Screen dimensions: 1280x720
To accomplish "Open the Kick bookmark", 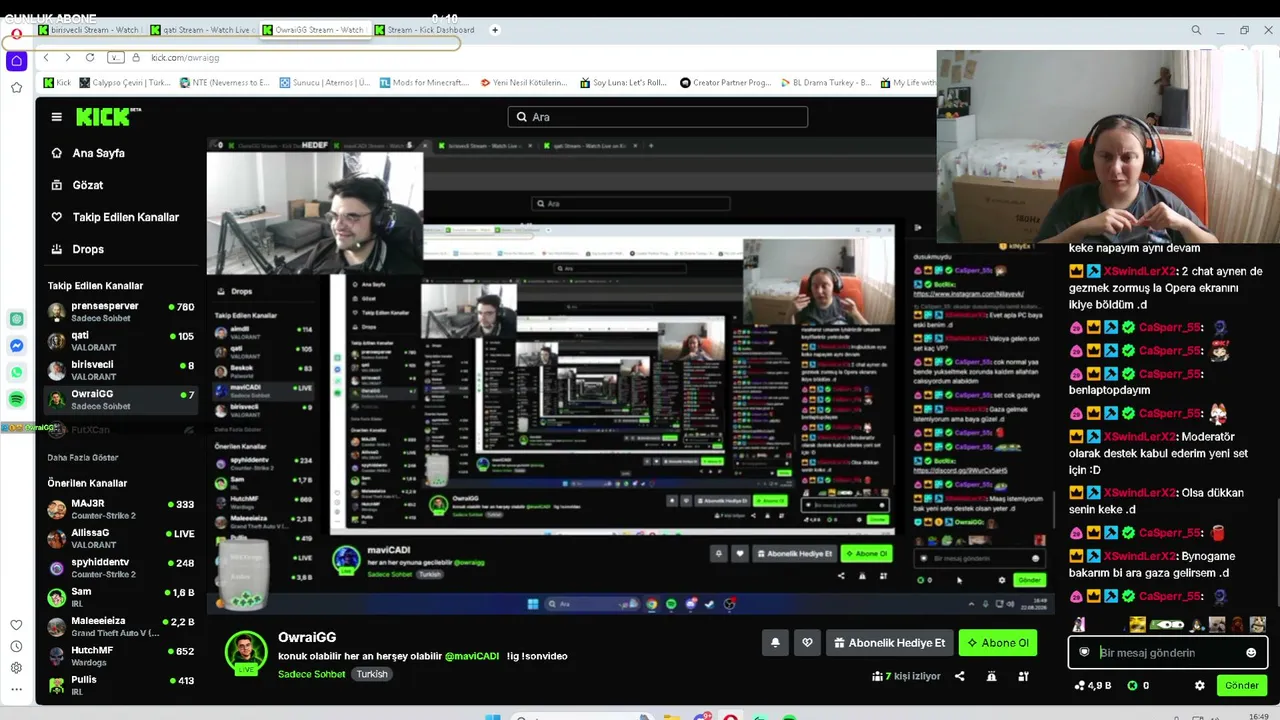I will point(57,83).
